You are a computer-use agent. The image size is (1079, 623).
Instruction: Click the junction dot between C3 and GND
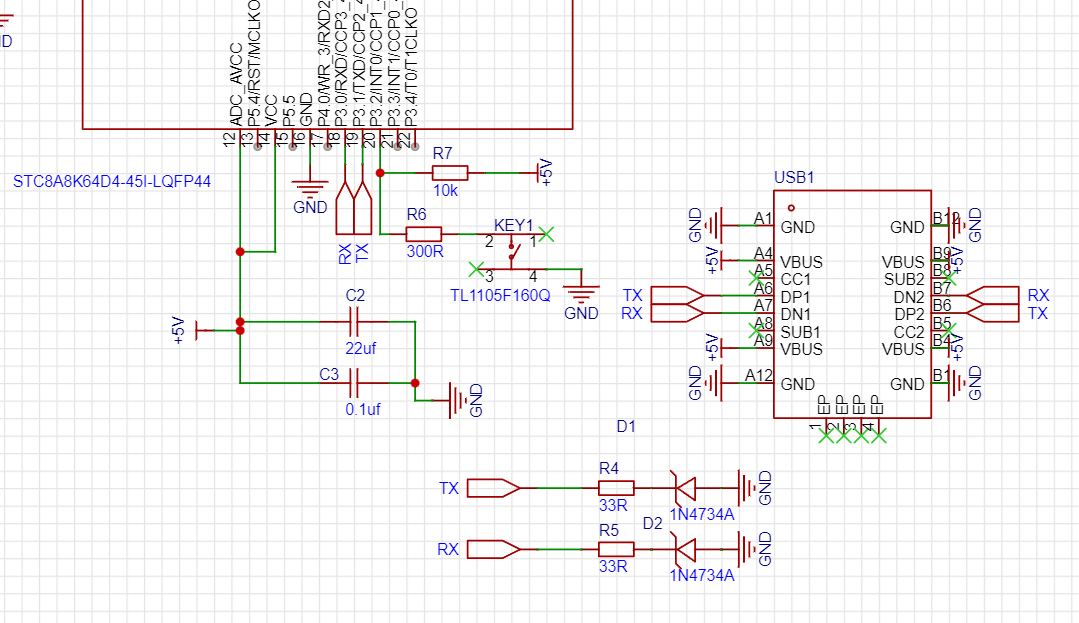click(415, 383)
